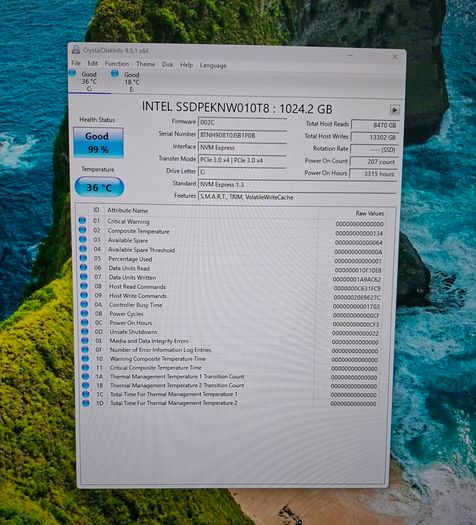Click the ID column header
The image size is (476, 525).
click(x=96, y=210)
